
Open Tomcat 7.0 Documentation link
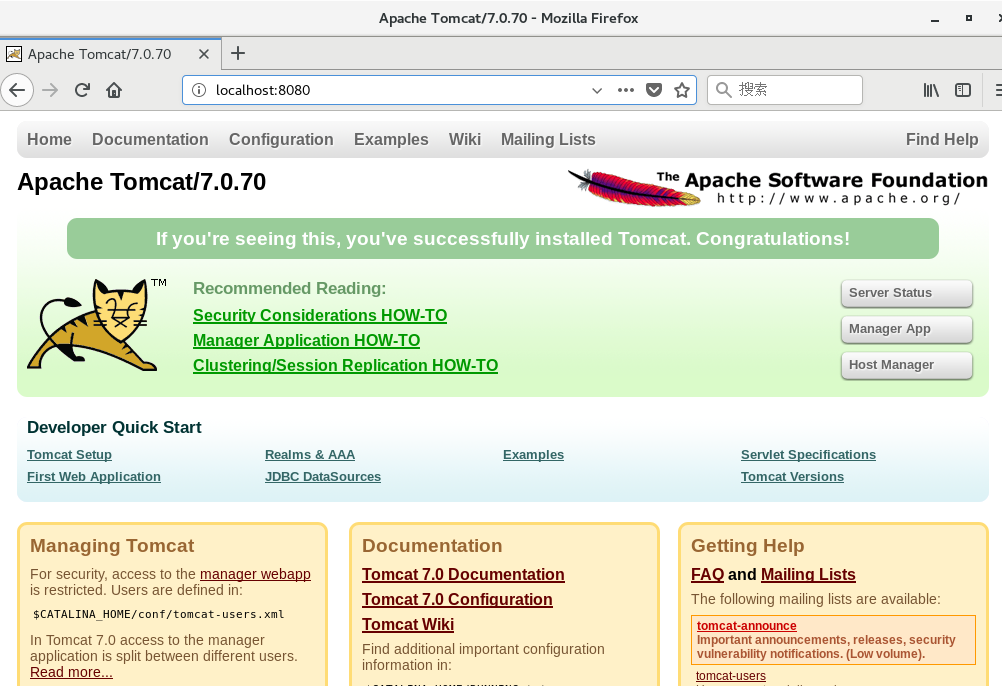(463, 574)
